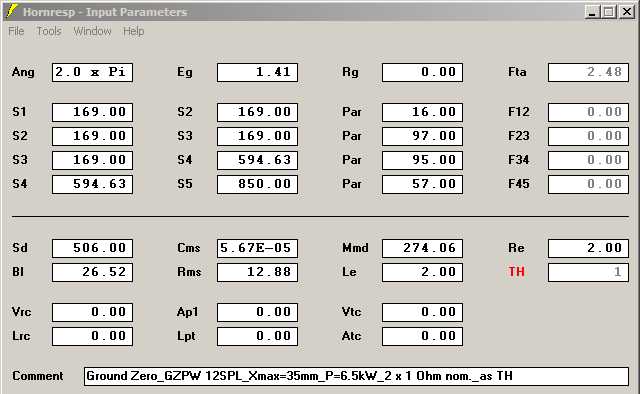
Task: Click the S5 label
Action: (x=184, y=184)
